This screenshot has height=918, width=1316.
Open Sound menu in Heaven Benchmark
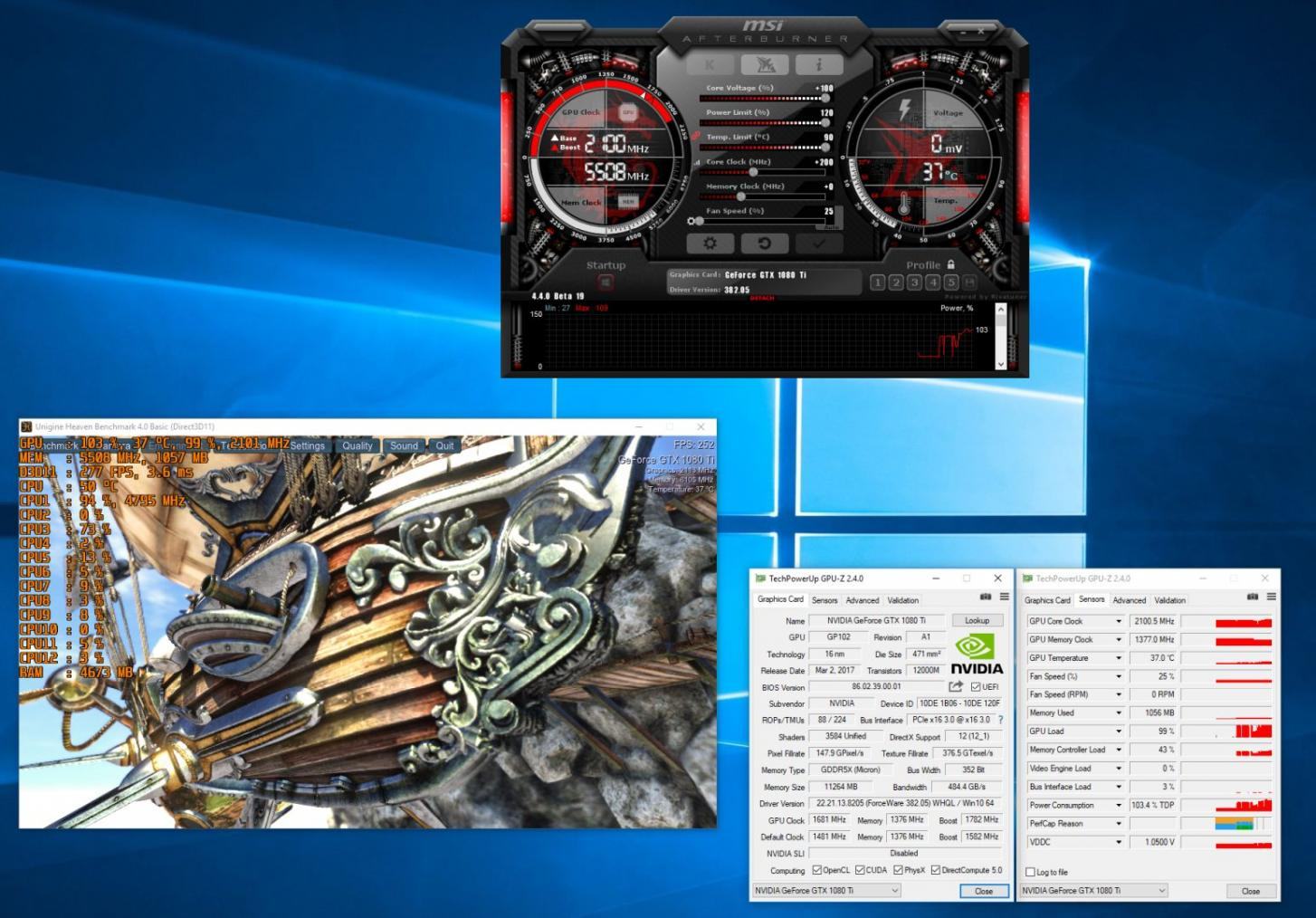point(404,445)
